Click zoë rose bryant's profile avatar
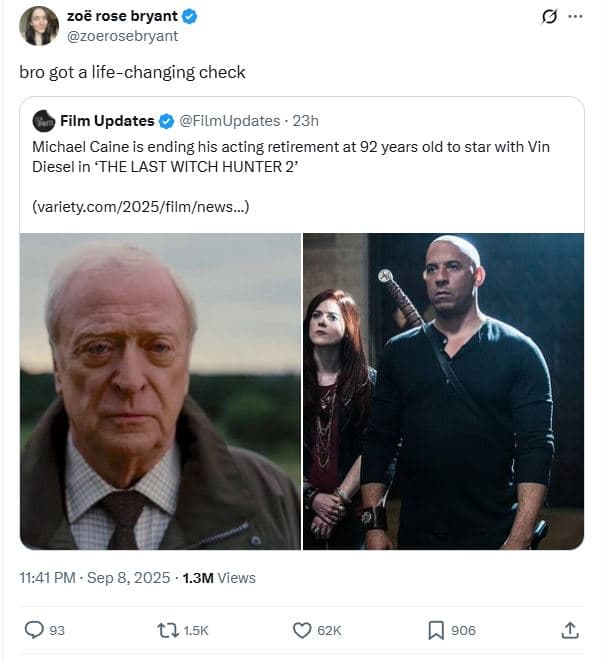 point(39,26)
